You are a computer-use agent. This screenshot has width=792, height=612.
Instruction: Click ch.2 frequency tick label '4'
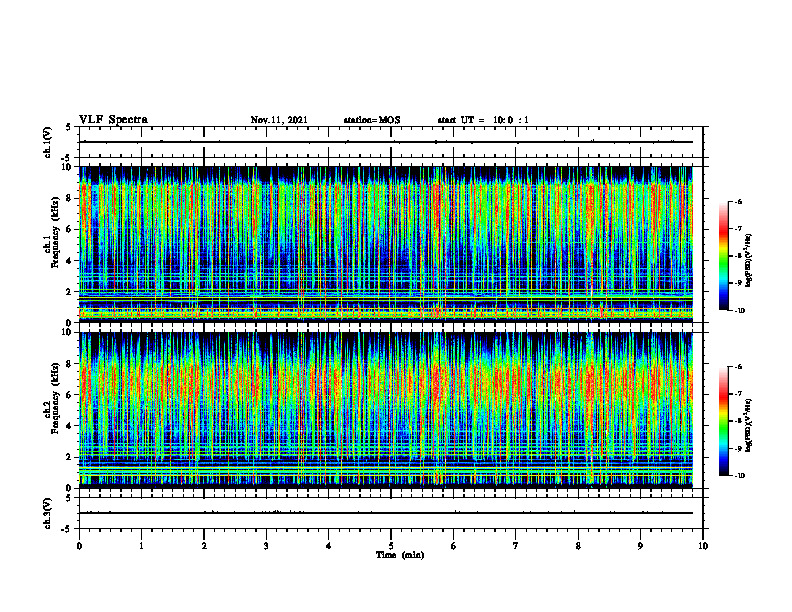click(70, 426)
